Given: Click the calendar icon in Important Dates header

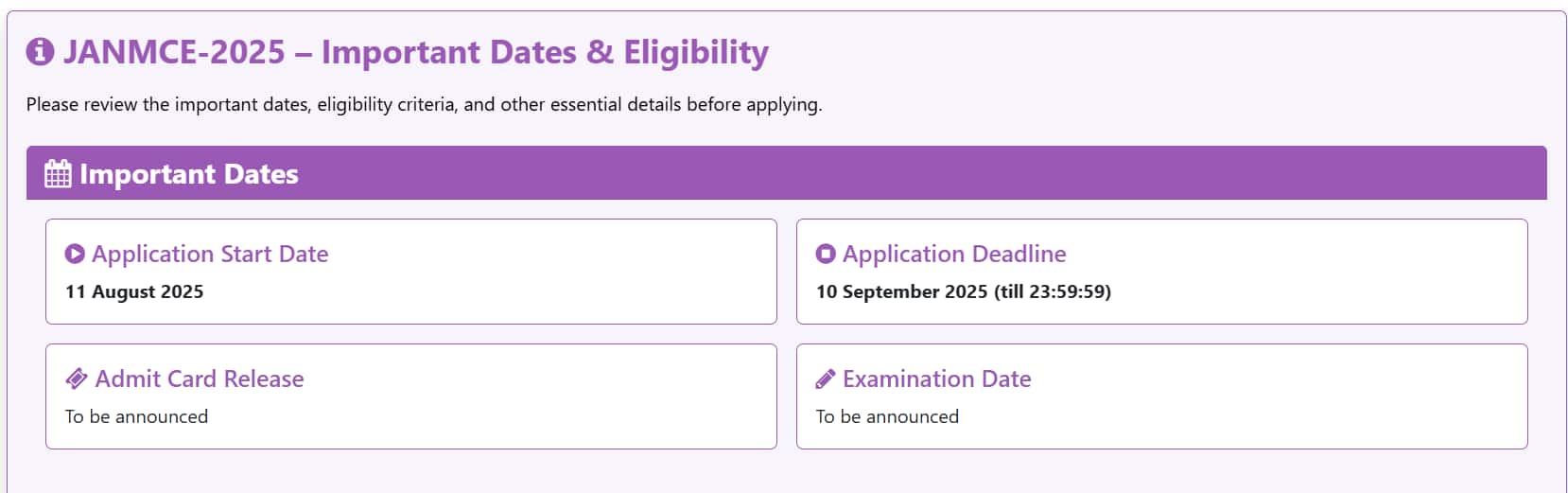Looking at the screenshot, I should pyautogui.click(x=58, y=174).
